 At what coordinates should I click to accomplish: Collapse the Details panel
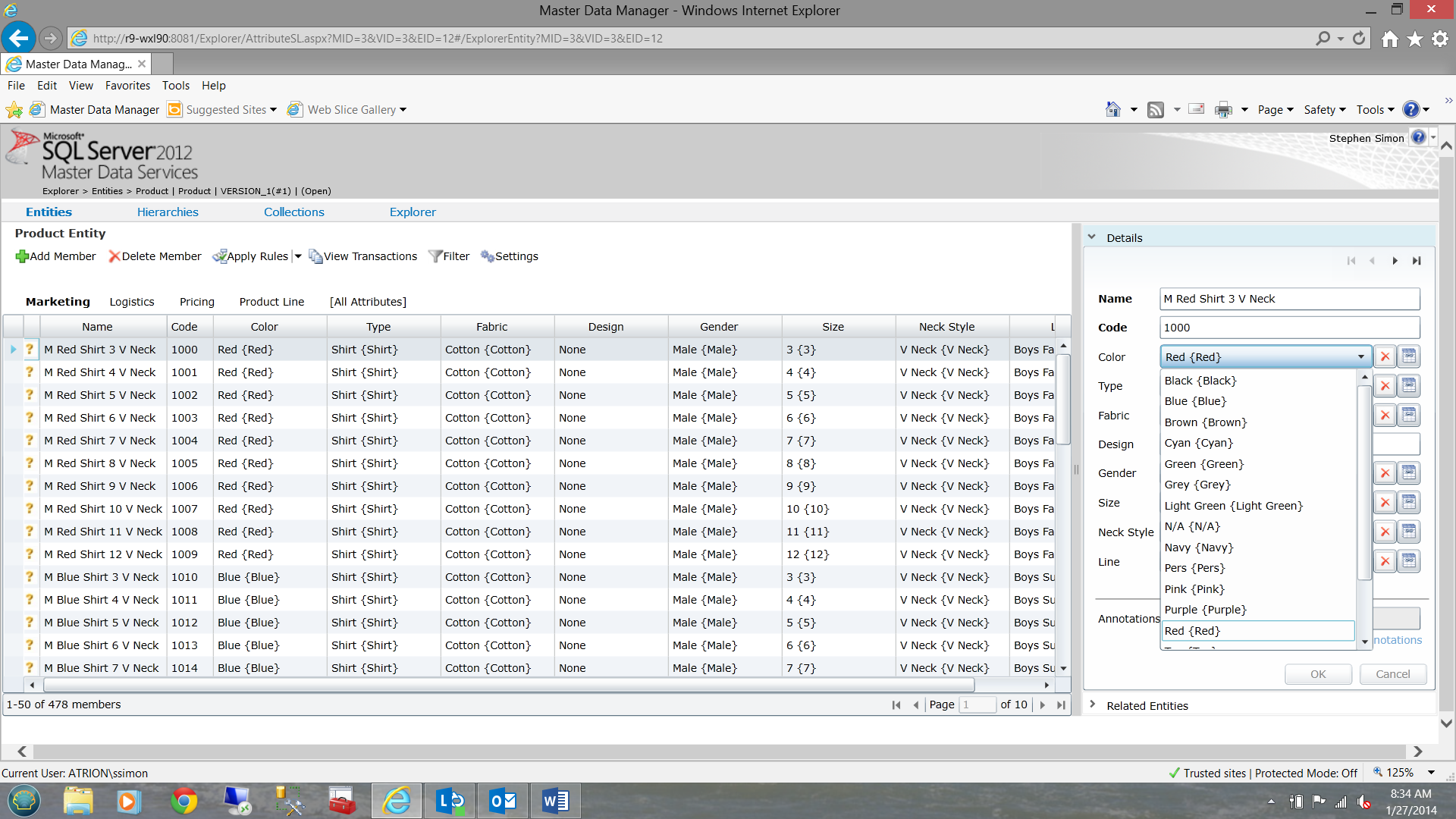[x=1092, y=237]
